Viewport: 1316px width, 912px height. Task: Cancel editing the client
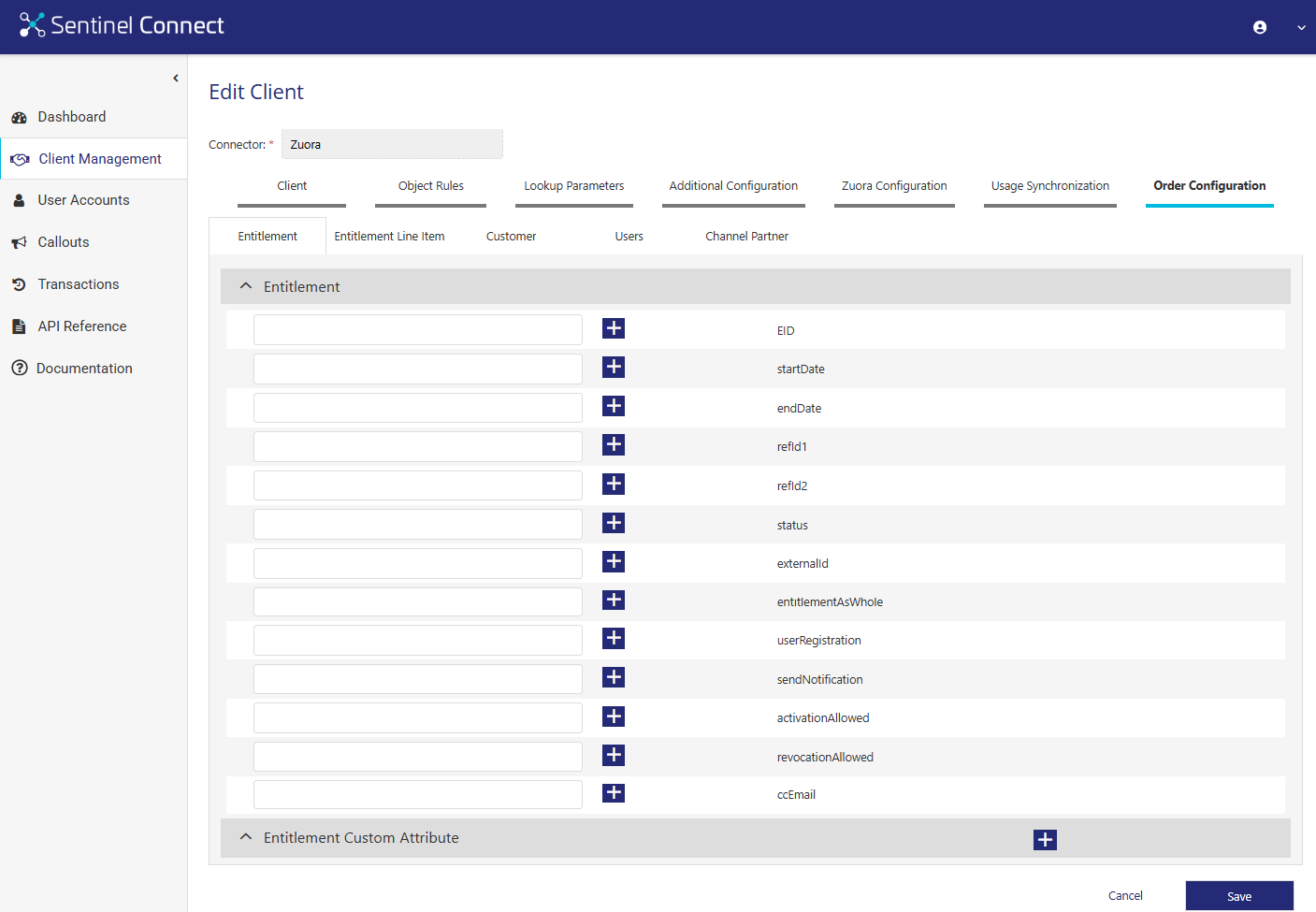coord(1125,896)
